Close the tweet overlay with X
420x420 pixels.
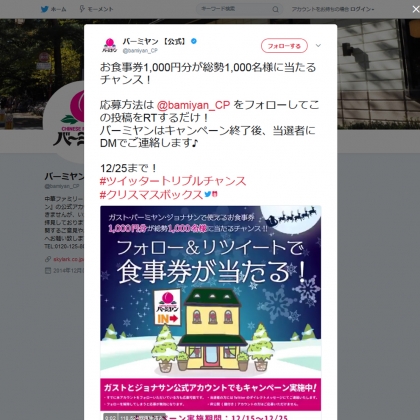tap(416, 9)
